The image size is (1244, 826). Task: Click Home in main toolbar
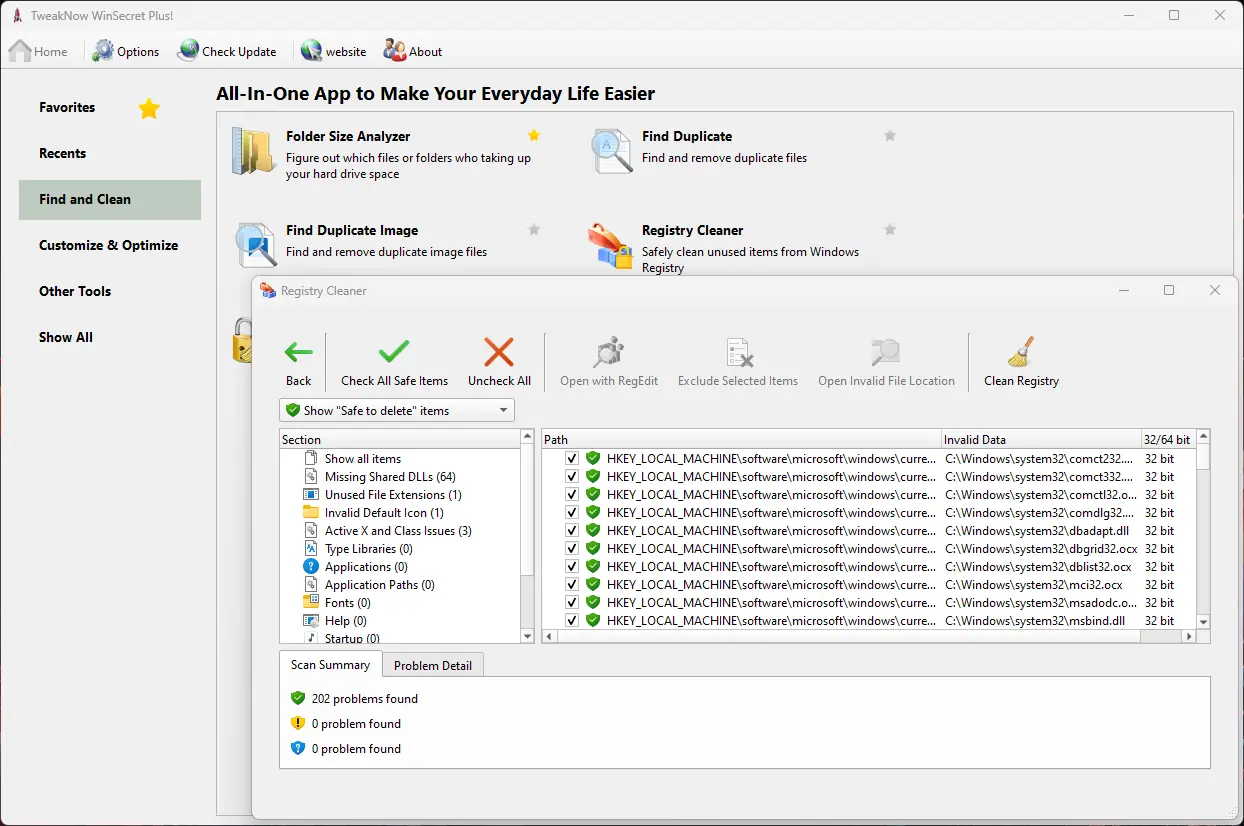(x=39, y=51)
